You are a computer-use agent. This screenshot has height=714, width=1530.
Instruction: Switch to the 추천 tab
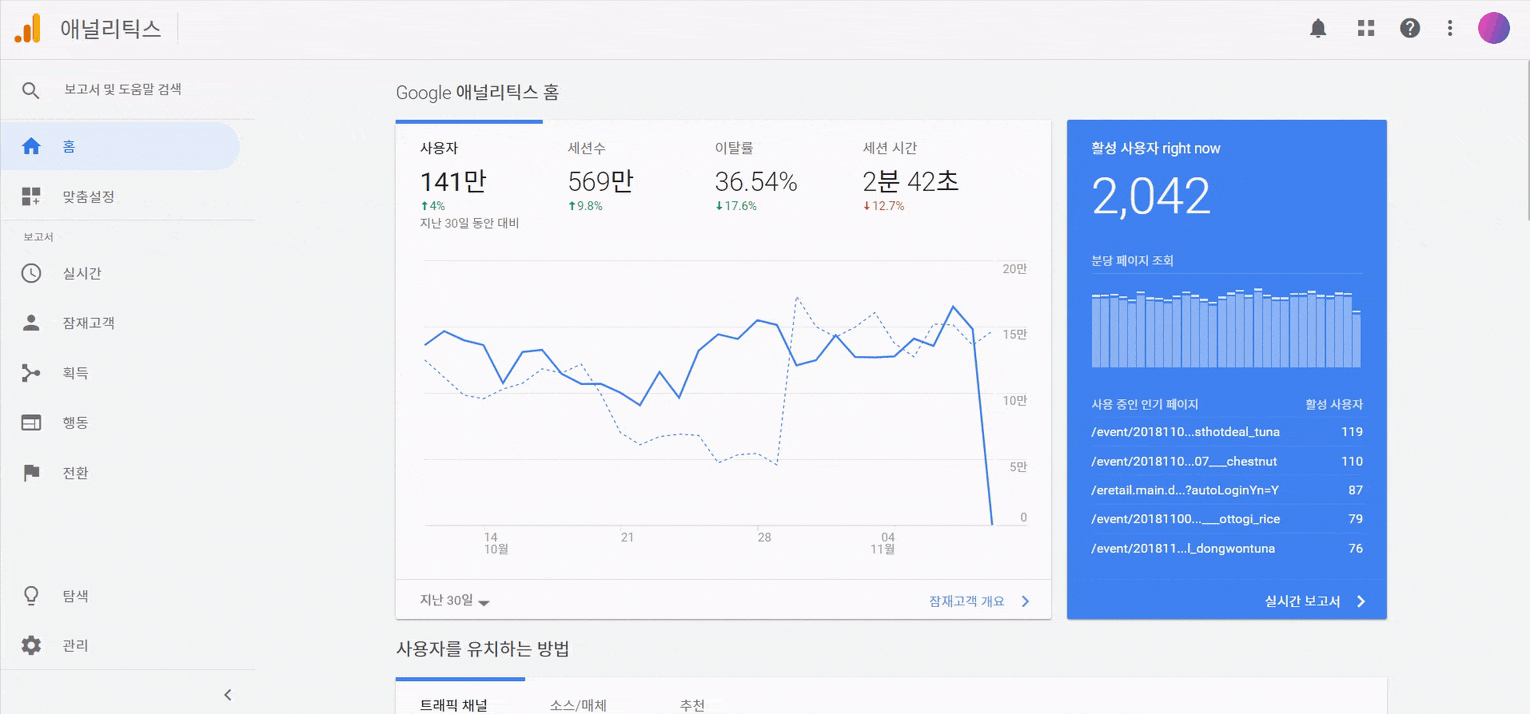pos(692,705)
